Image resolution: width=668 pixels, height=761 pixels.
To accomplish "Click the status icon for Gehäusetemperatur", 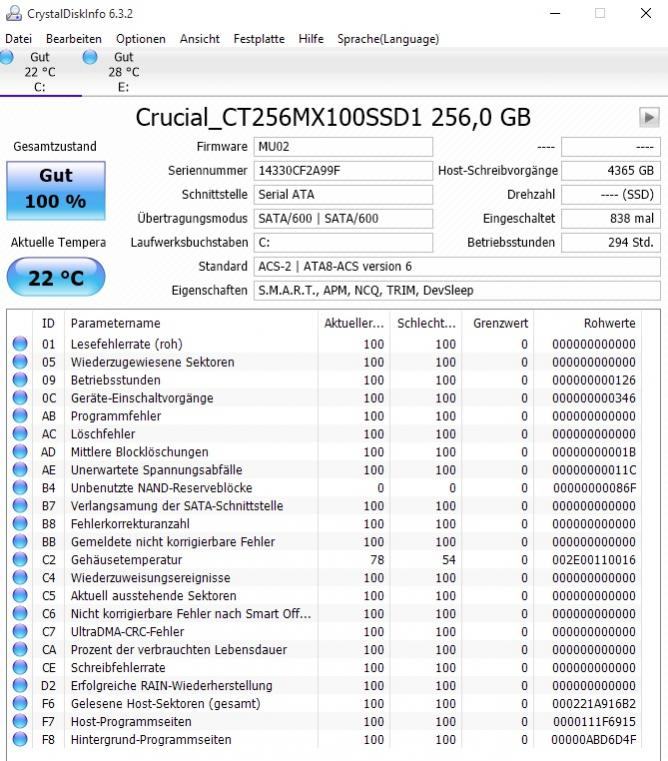I will pyautogui.click(x=20, y=559).
